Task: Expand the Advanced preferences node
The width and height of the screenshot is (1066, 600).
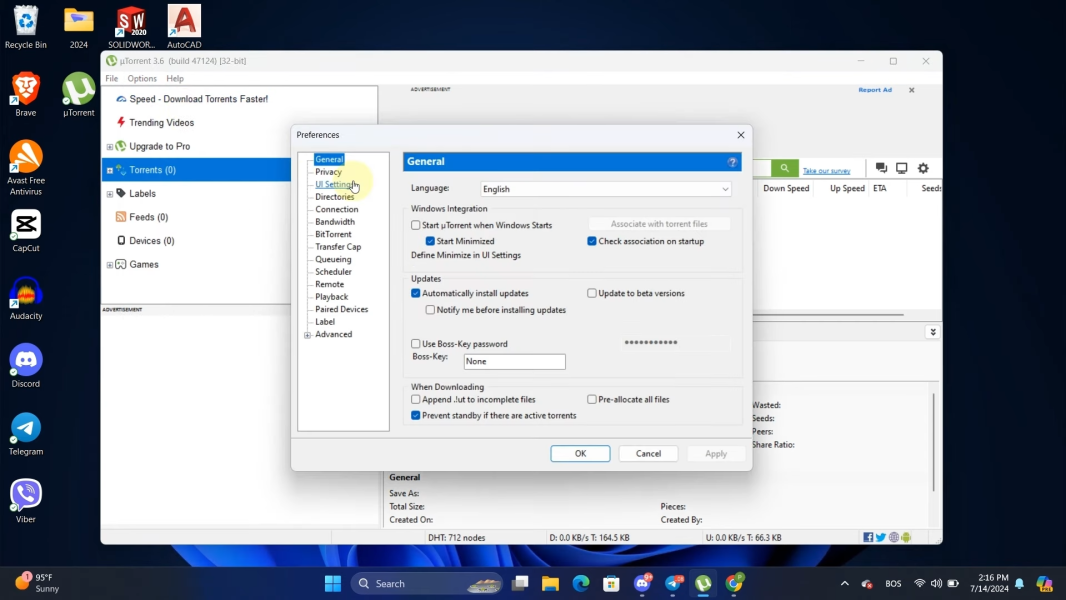Action: [307, 335]
